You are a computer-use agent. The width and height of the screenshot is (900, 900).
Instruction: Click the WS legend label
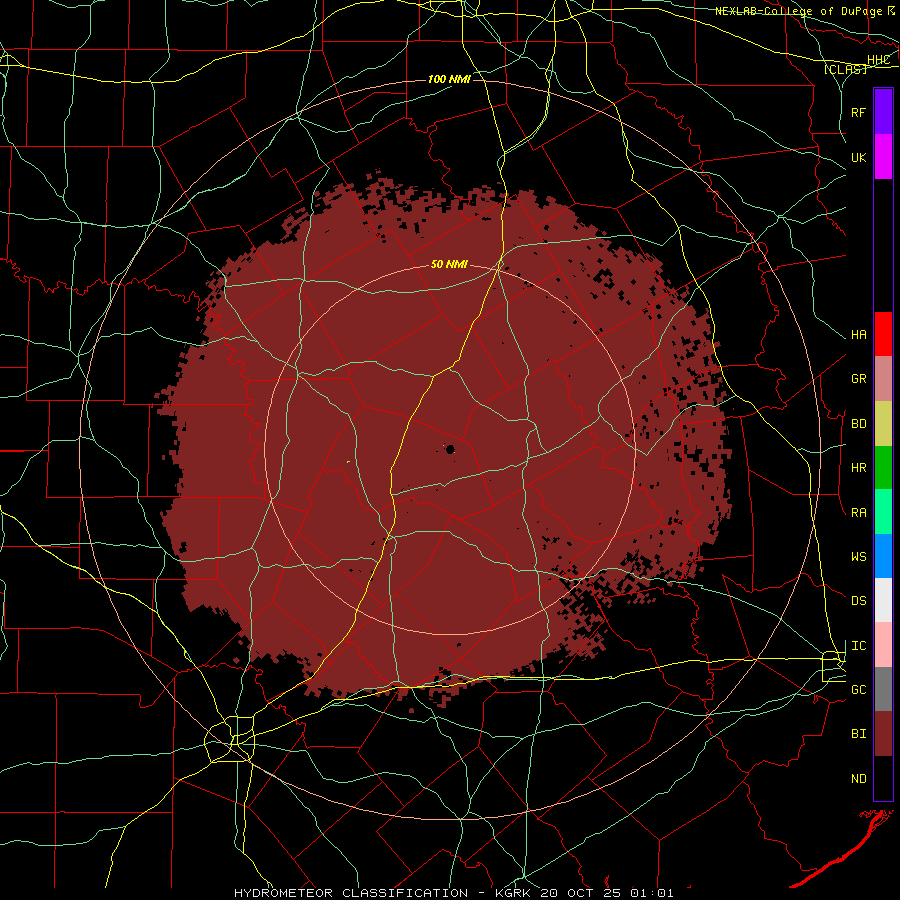pos(859,557)
